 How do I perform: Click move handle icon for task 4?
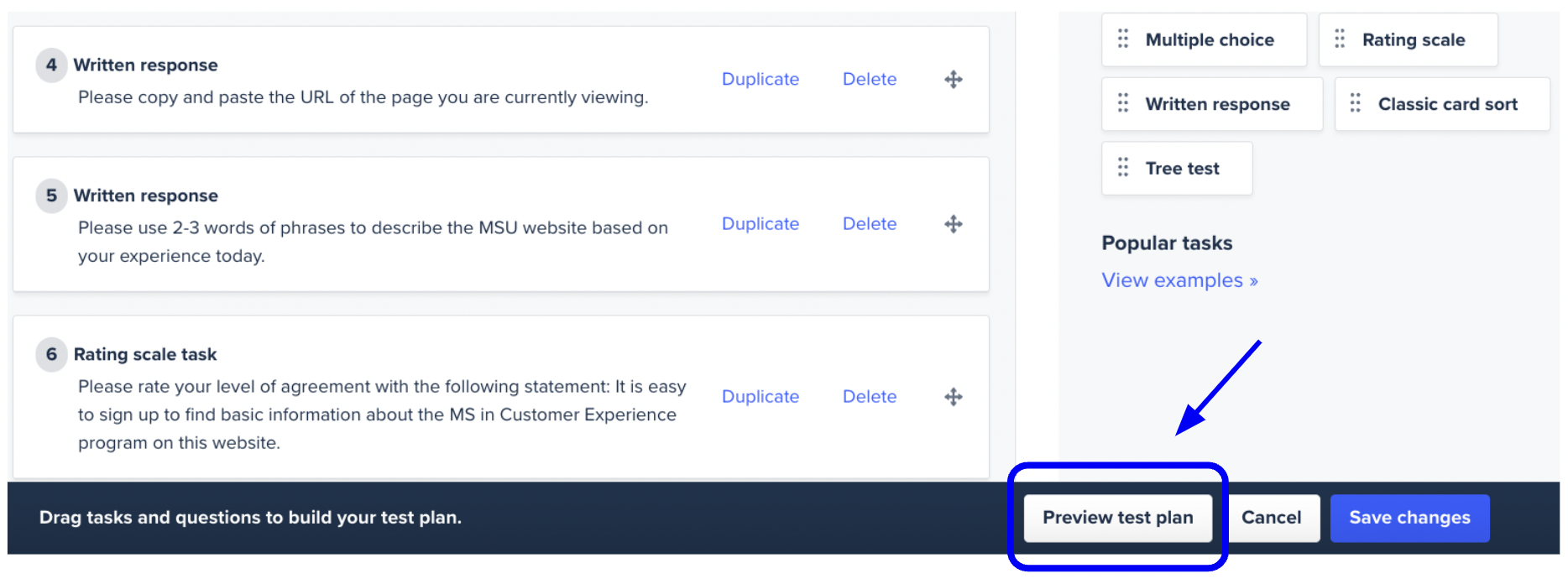click(x=953, y=80)
